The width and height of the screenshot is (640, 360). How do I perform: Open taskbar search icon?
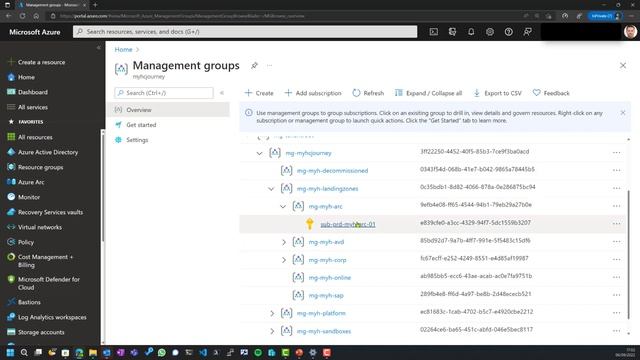point(24,352)
